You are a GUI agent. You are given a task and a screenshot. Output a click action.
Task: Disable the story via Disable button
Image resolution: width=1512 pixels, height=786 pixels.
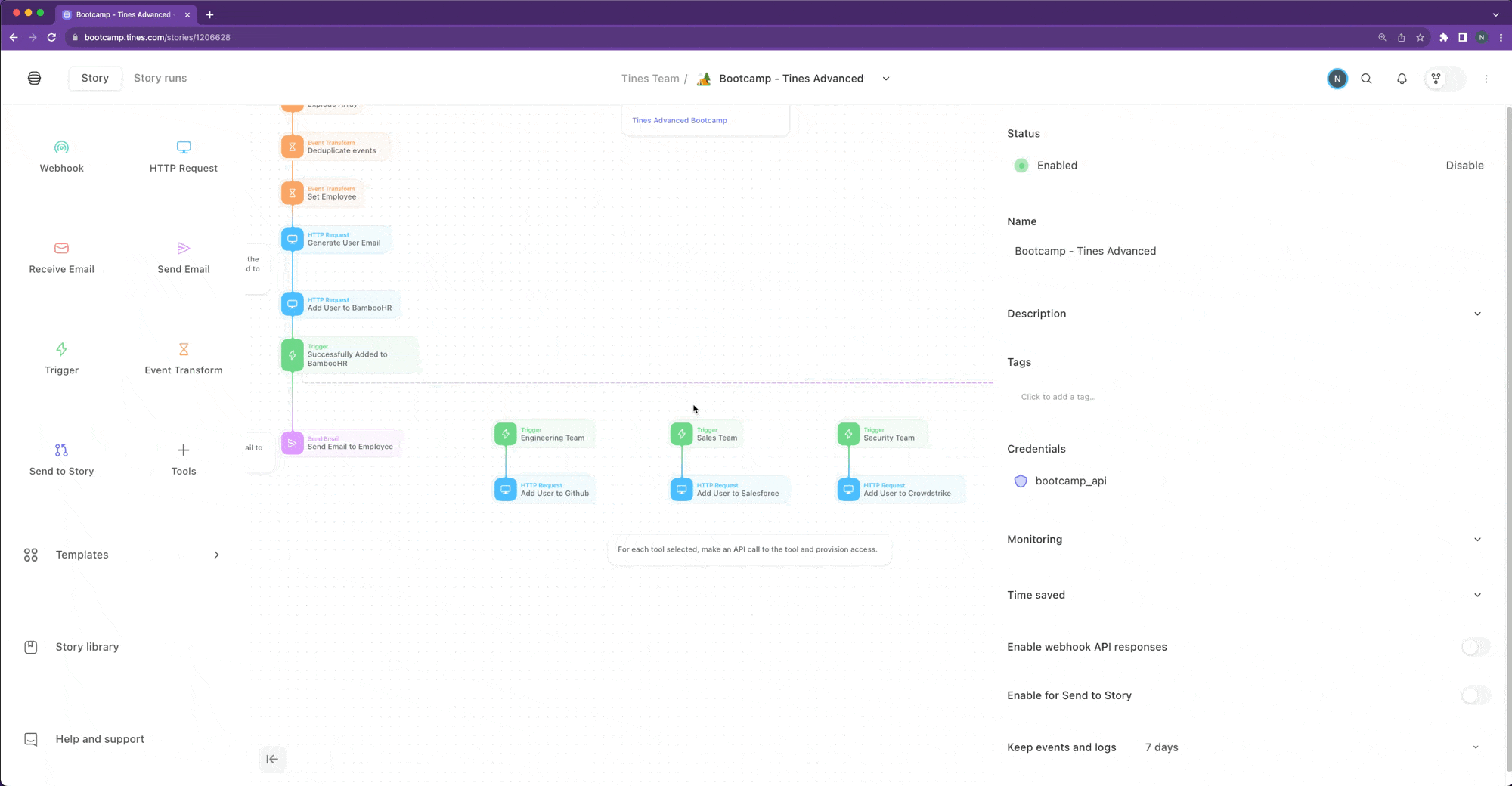click(1464, 166)
